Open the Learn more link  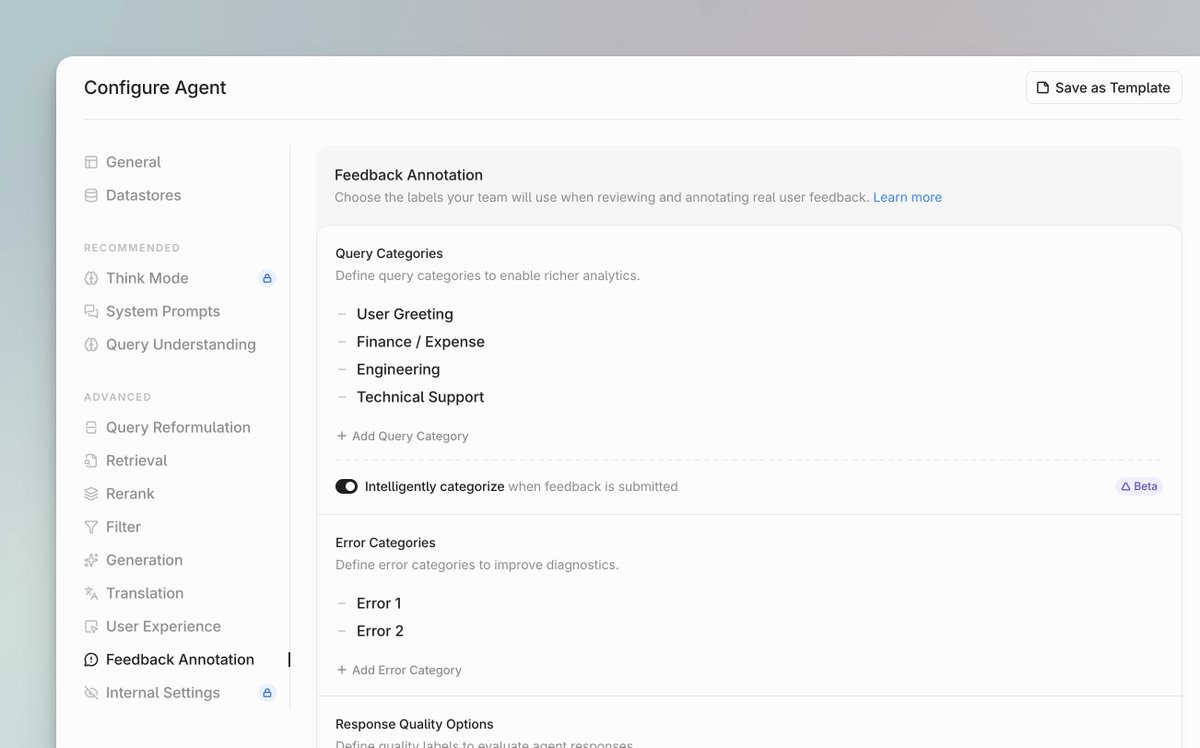[x=907, y=197]
